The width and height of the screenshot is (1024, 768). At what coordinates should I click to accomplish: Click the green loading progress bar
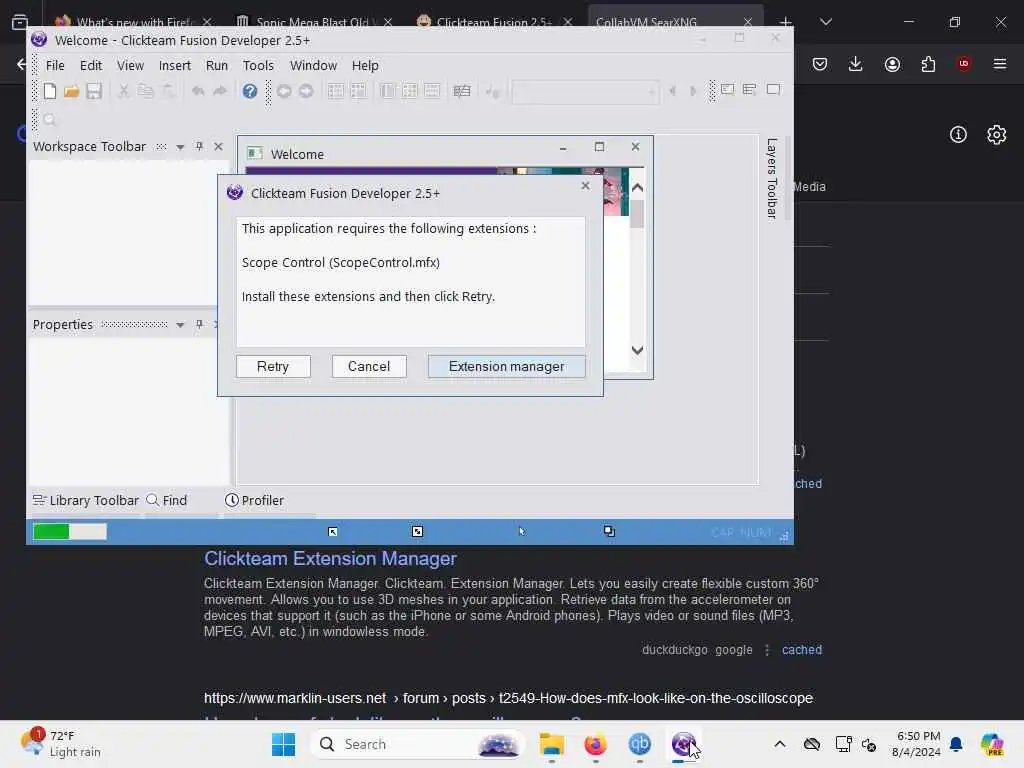[x=70, y=532]
